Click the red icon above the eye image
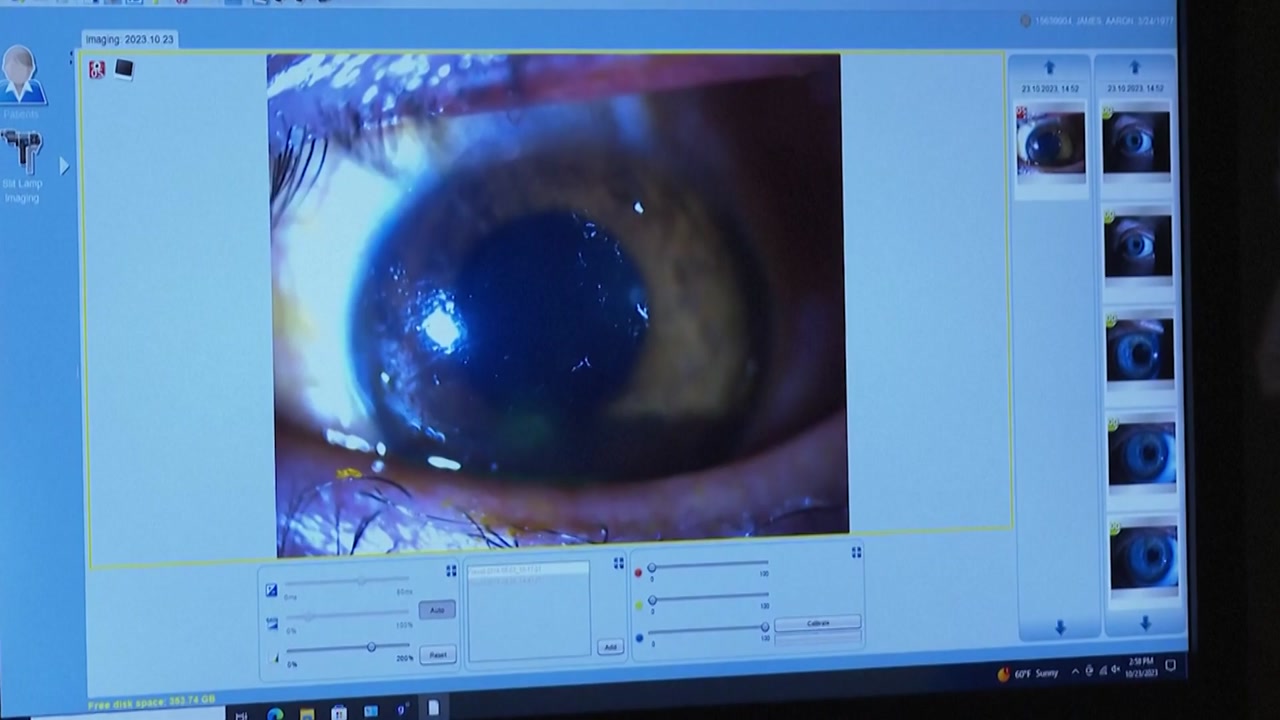This screenshot has height=720, width=1280. pos(97,70)
